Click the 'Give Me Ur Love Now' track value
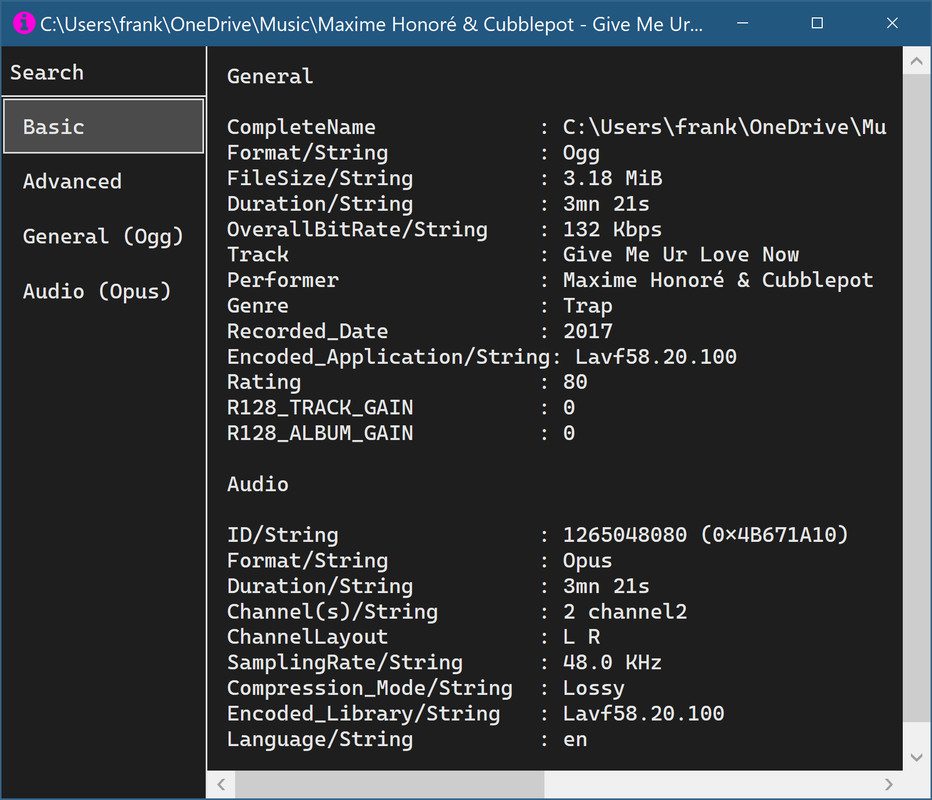932x800 pixels. point(681,254)
